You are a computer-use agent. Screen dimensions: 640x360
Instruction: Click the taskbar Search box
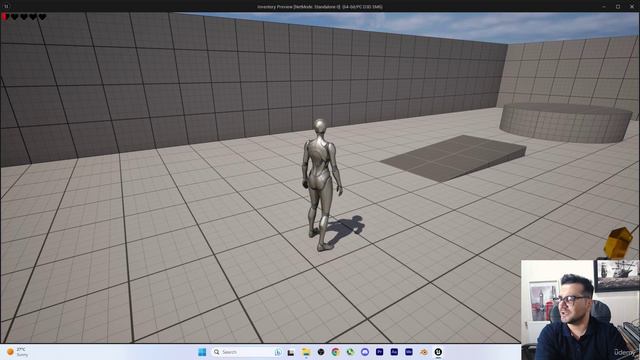[x=247, y=352]
